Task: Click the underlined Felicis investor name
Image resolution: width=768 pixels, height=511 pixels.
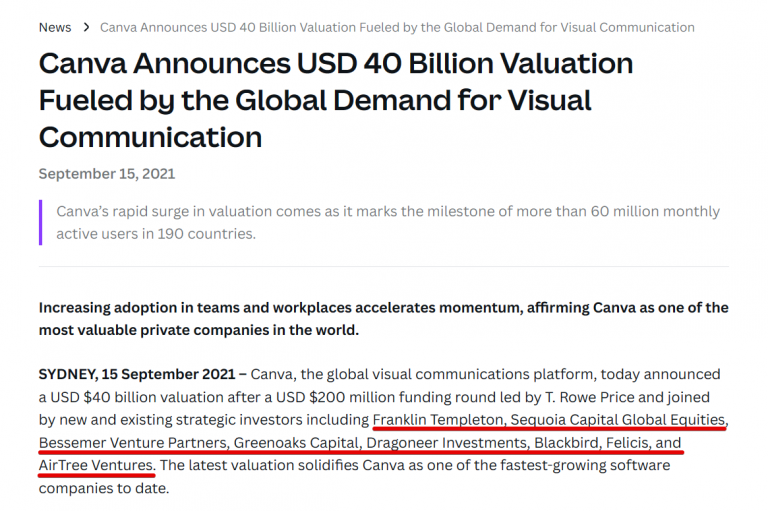Action: 628,443
